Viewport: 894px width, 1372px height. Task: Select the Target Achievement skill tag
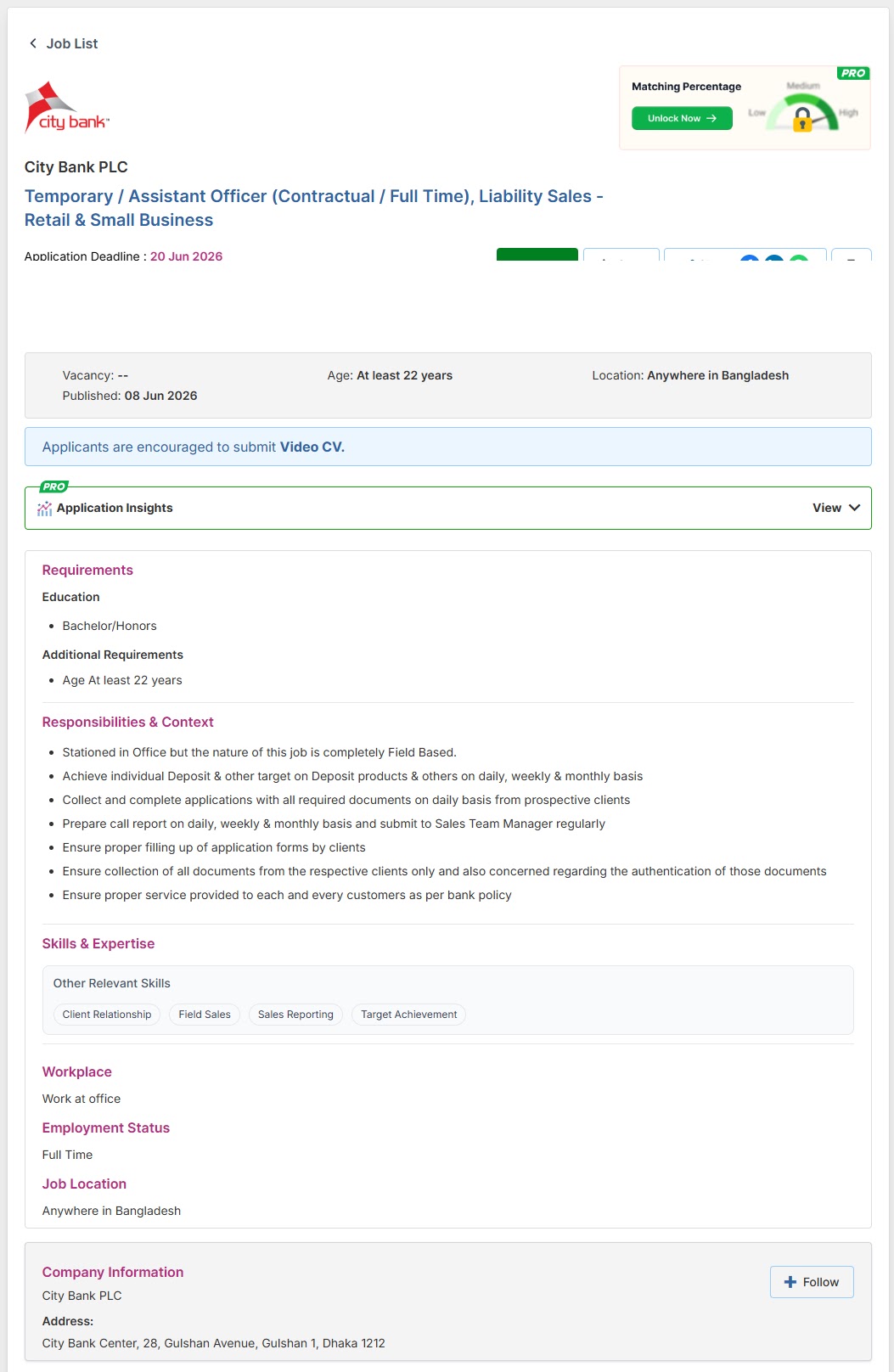[x=408, y=1015]
